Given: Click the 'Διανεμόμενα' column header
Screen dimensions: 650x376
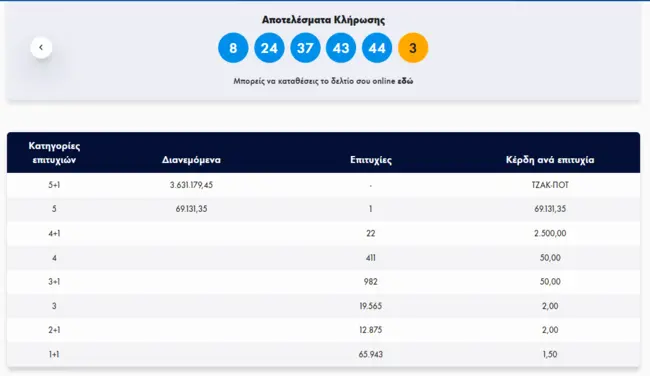Looking at the screenshot, I should click(x=191, y=160).
